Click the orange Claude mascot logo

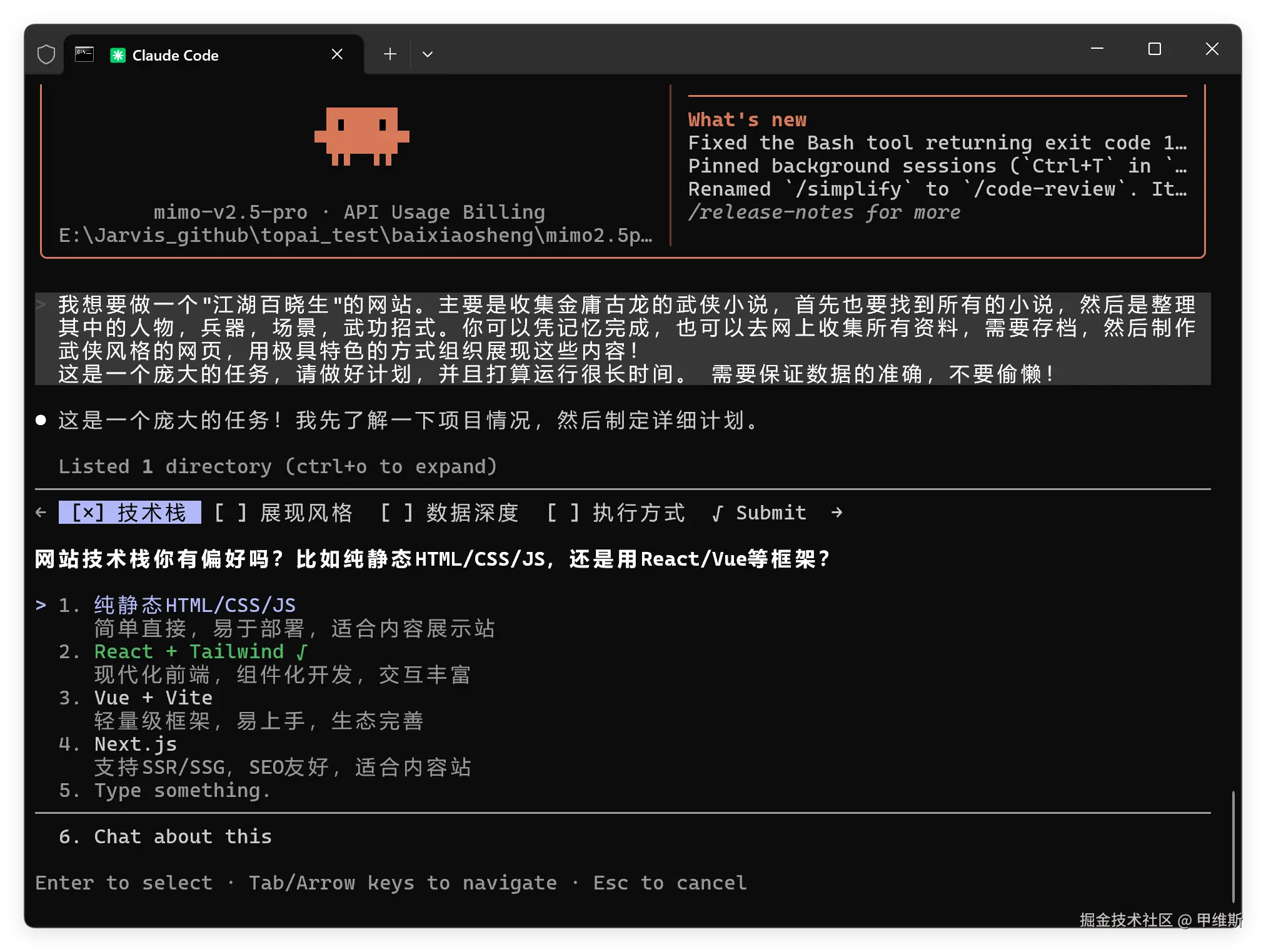pos(361,136)
